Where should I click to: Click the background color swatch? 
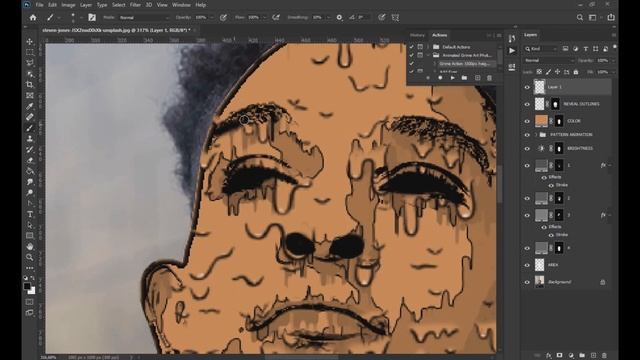tap(32, 291)
